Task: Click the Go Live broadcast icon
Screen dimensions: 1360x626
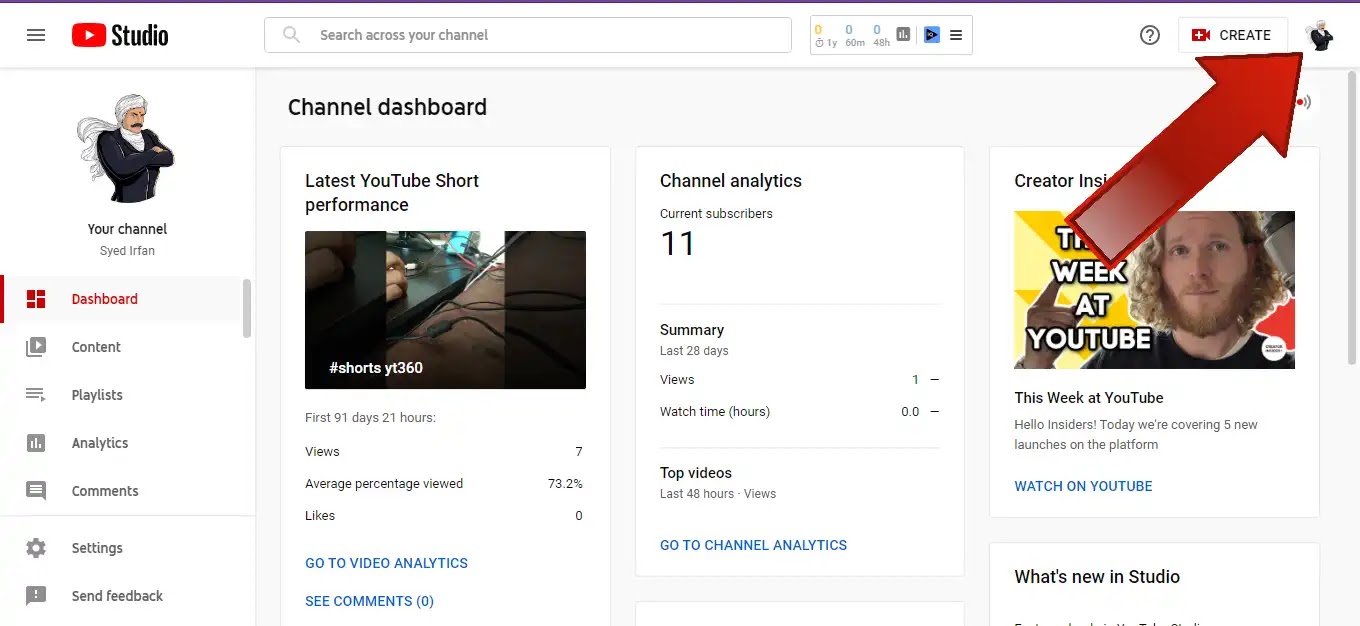Action: 1302,102
